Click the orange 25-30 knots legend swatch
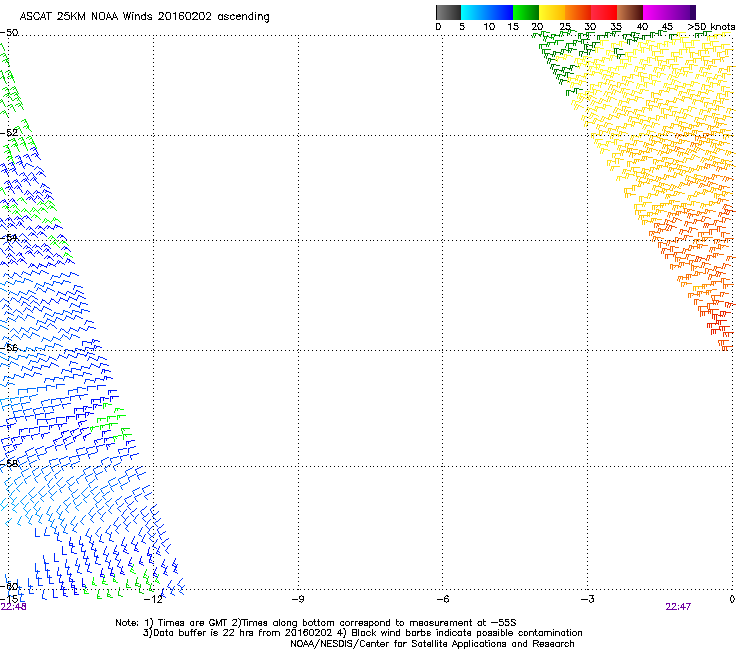This screenshot has width=740, height=650. click(x=578, y=12)
